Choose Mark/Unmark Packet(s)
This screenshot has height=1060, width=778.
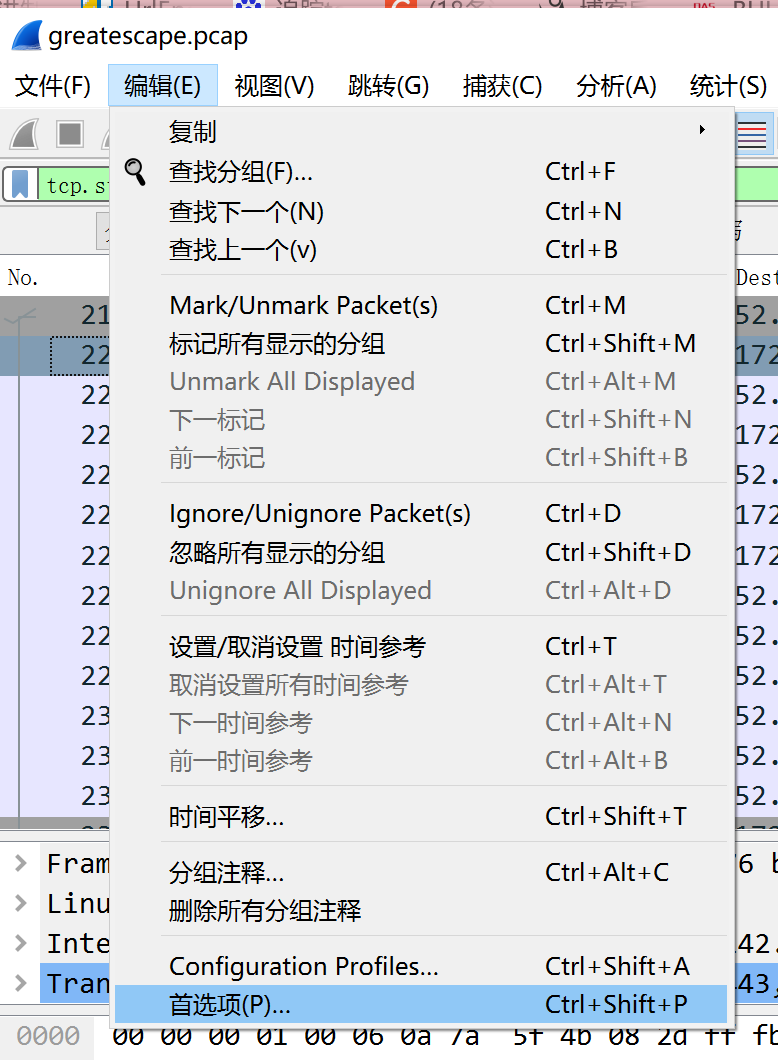[420, 306]
